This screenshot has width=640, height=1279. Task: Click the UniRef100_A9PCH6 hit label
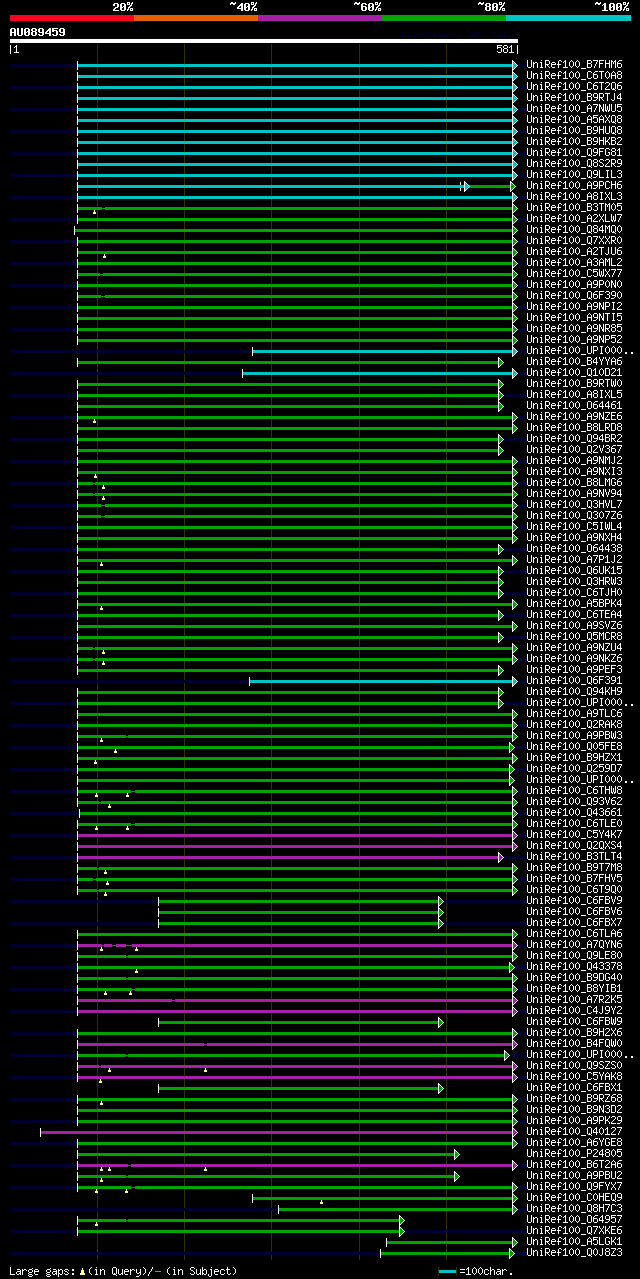pos(574,185)
